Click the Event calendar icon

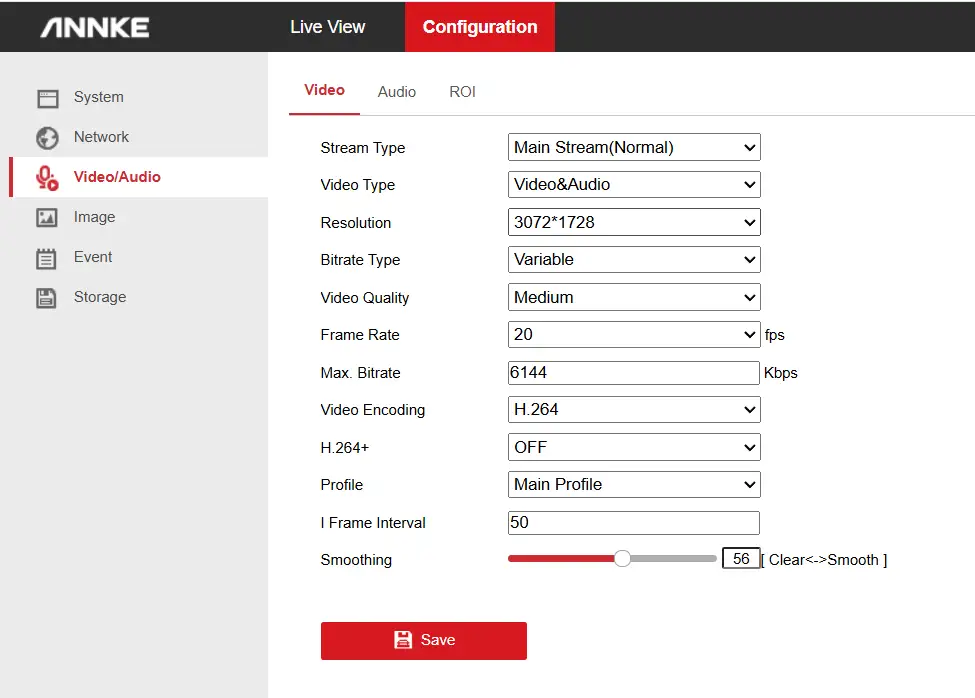(47, 258)
